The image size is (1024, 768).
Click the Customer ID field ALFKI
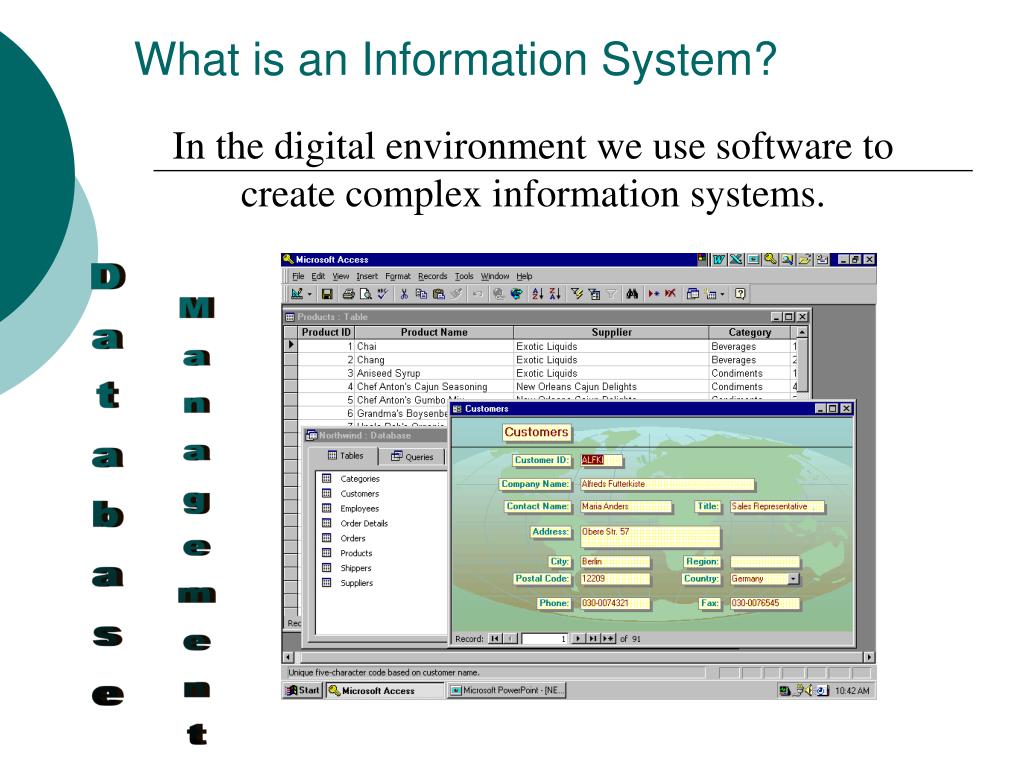click(x=601, y=460)
